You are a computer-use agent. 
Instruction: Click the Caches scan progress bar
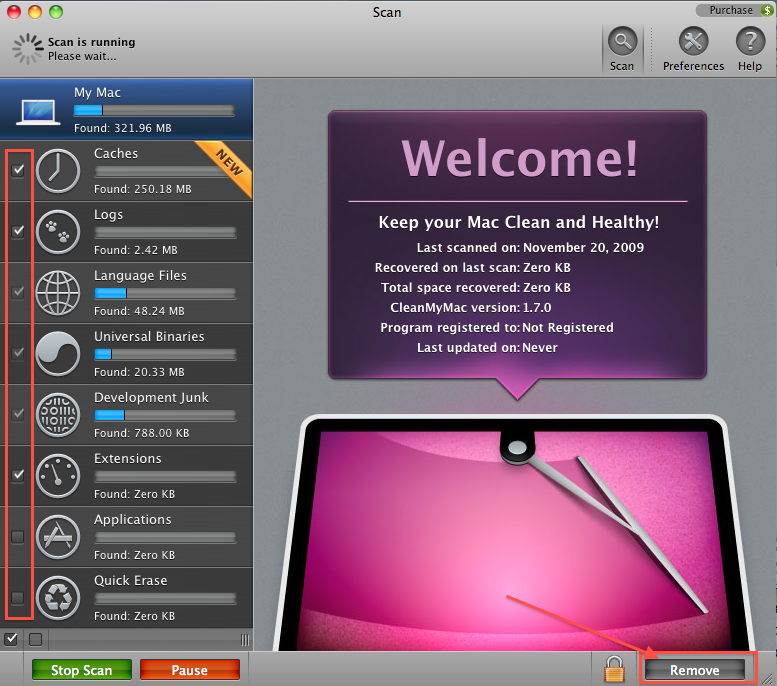pyautogui.click(x=164, y=171)
